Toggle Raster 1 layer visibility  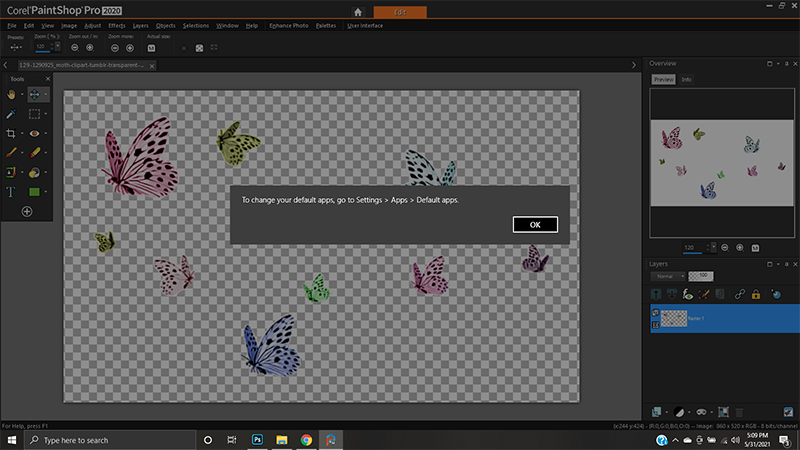pyautogui.click(x=655, y=312)
